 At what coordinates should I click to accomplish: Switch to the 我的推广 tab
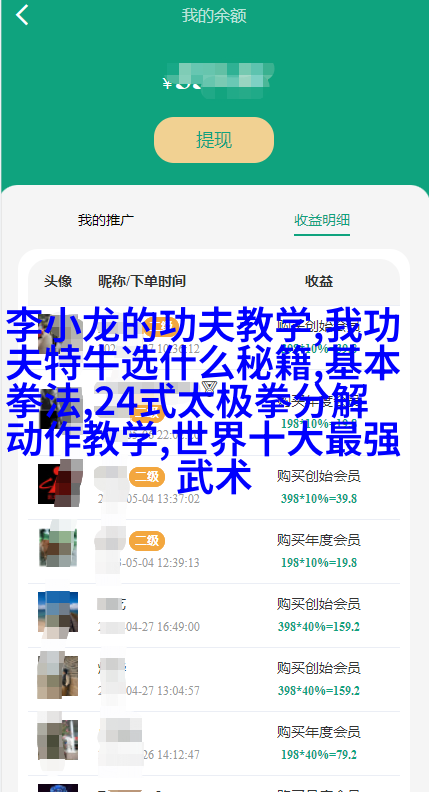[x=106, y=220]
